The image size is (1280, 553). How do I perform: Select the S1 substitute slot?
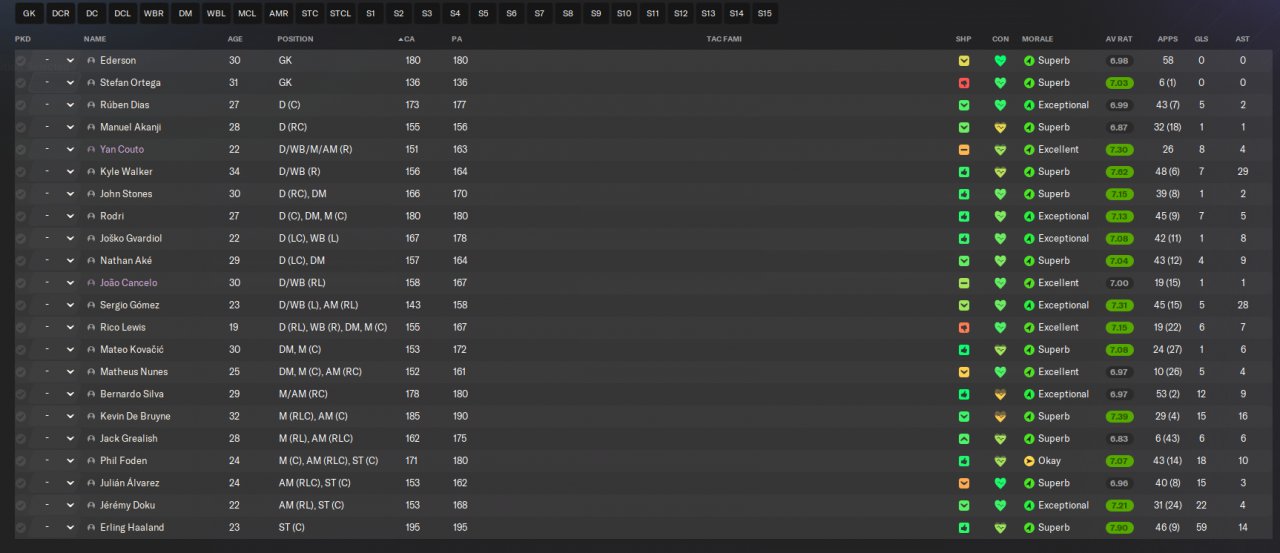(x=371, y=14)
